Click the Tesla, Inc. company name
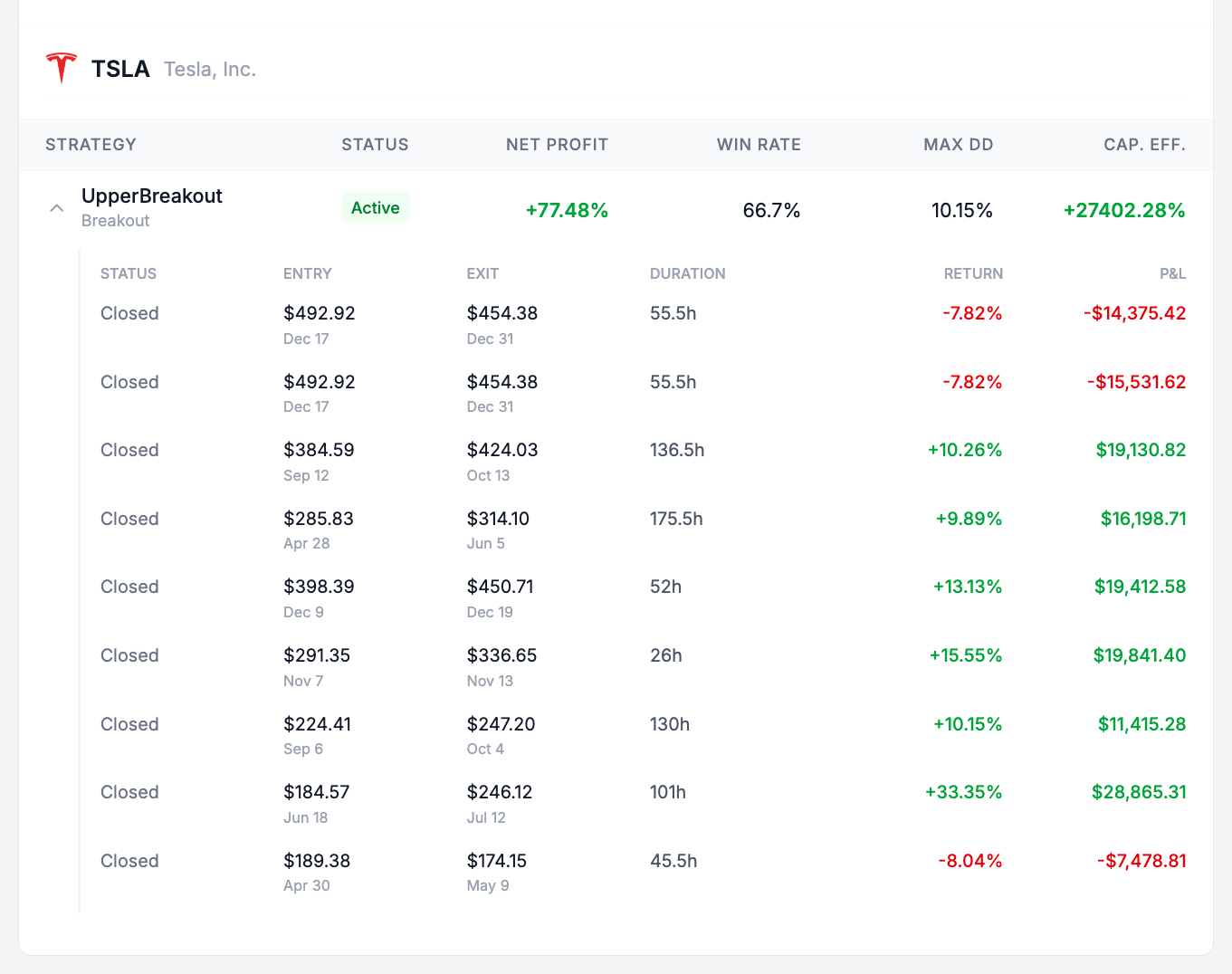 tap(209, 69)
